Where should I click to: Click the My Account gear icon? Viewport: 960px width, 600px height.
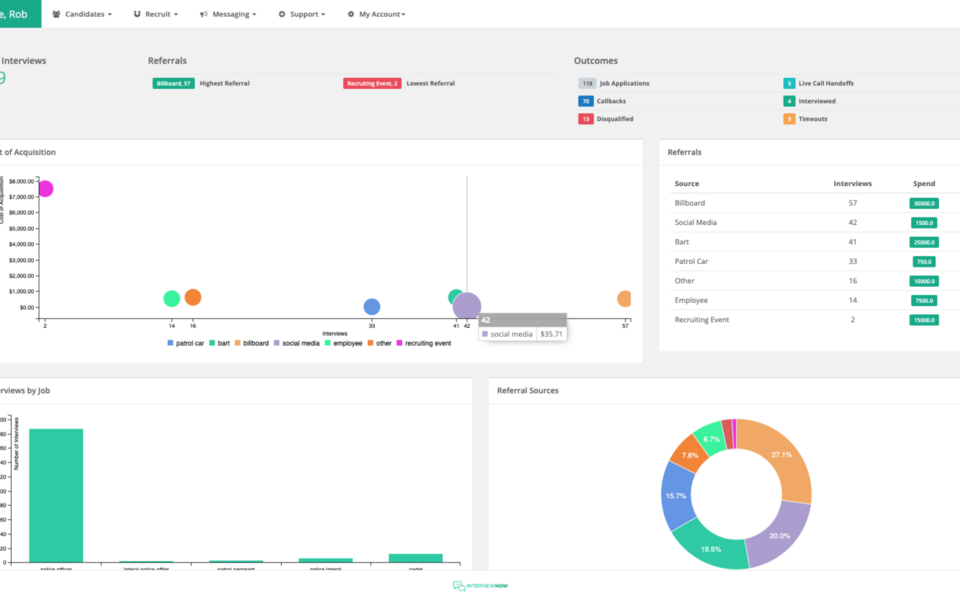coord(351,14)
